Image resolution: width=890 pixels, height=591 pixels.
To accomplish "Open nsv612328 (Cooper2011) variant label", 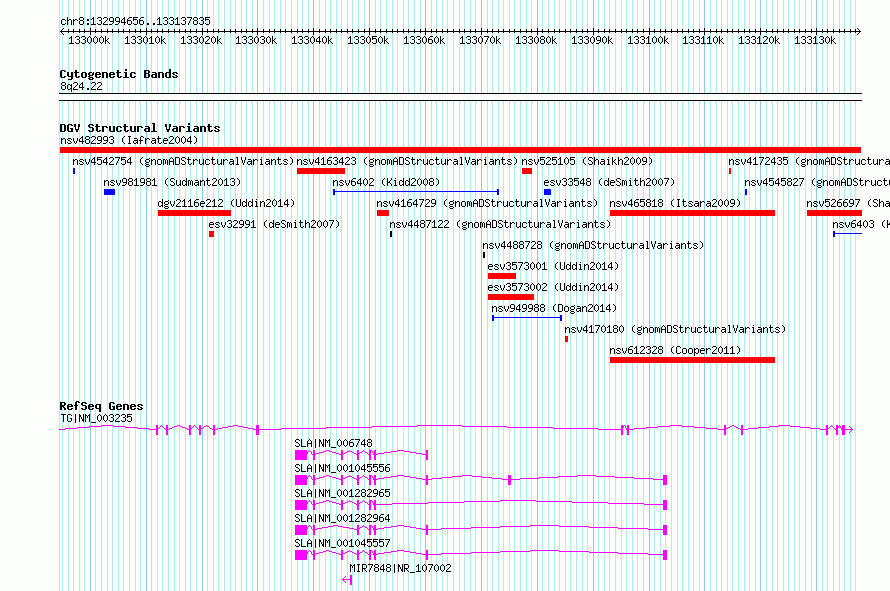I will (x=675, y=350).
